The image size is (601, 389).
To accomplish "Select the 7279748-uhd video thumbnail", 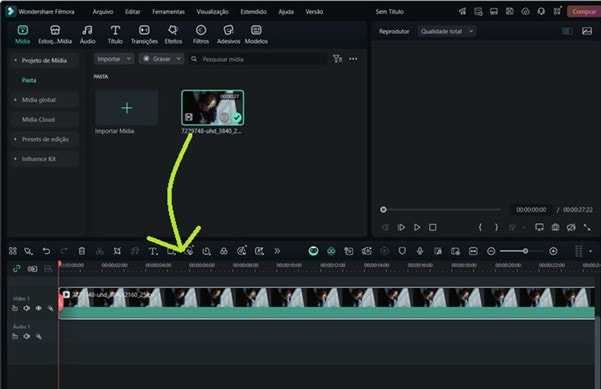I will pos(212,108).
